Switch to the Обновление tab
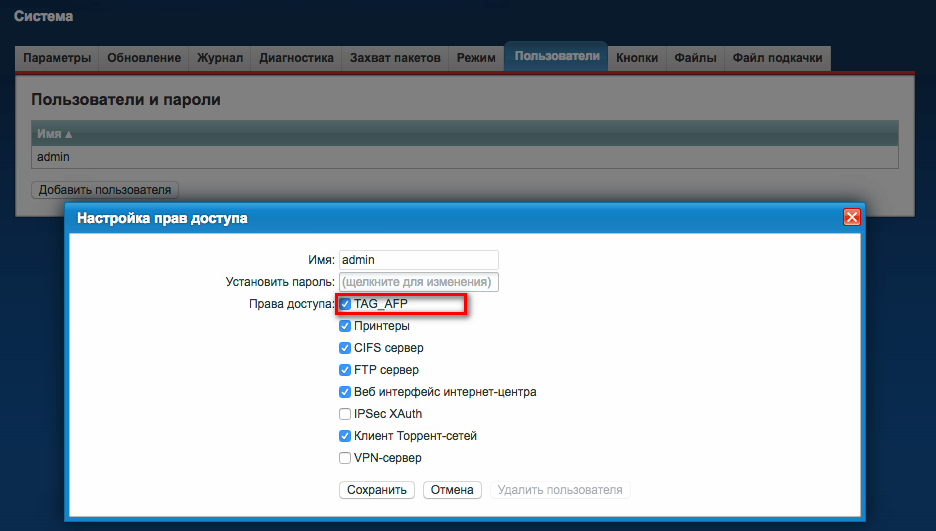This screenshot has width=936, height=531. coord(144,58)
